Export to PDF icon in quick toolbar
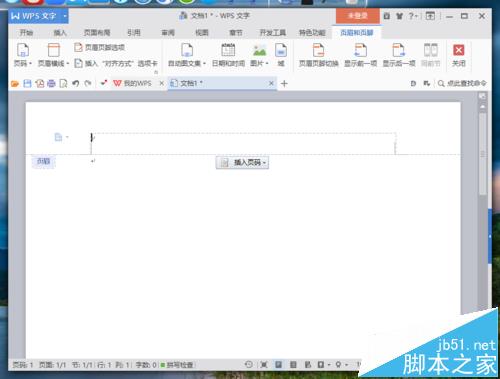 [x=40, y=83]
